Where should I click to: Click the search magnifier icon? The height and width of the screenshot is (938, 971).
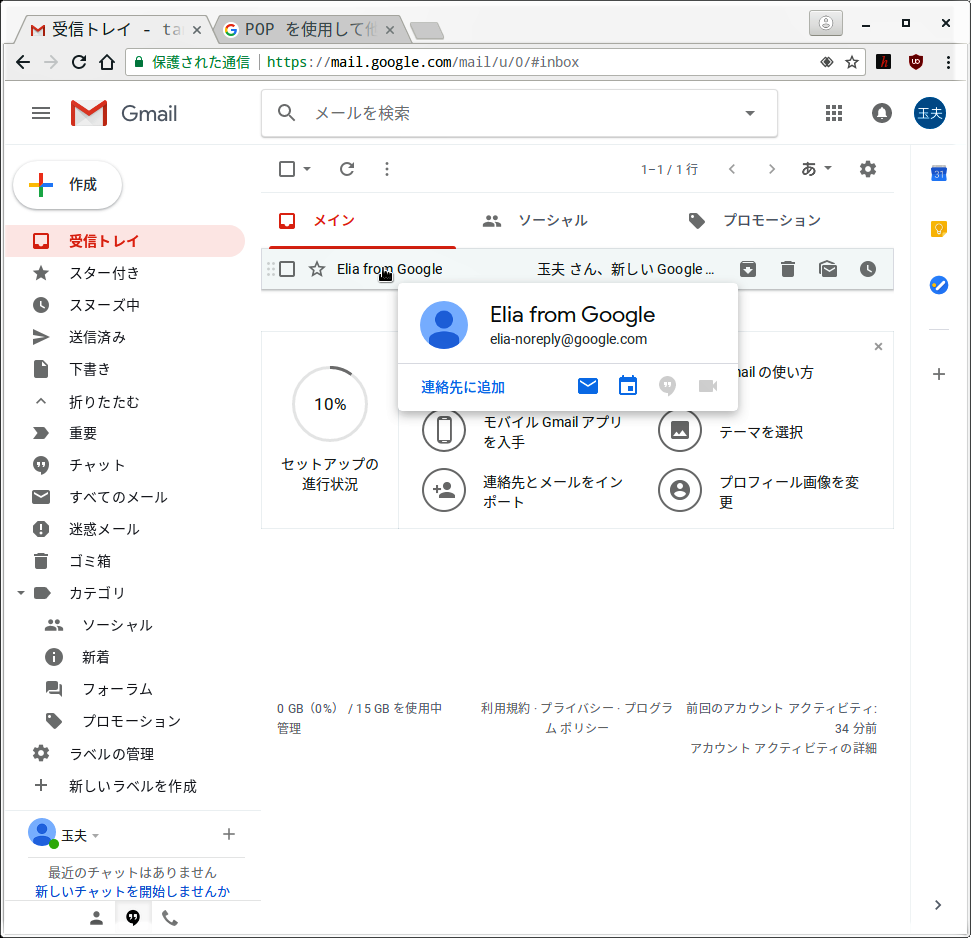[x=285, y=113]
